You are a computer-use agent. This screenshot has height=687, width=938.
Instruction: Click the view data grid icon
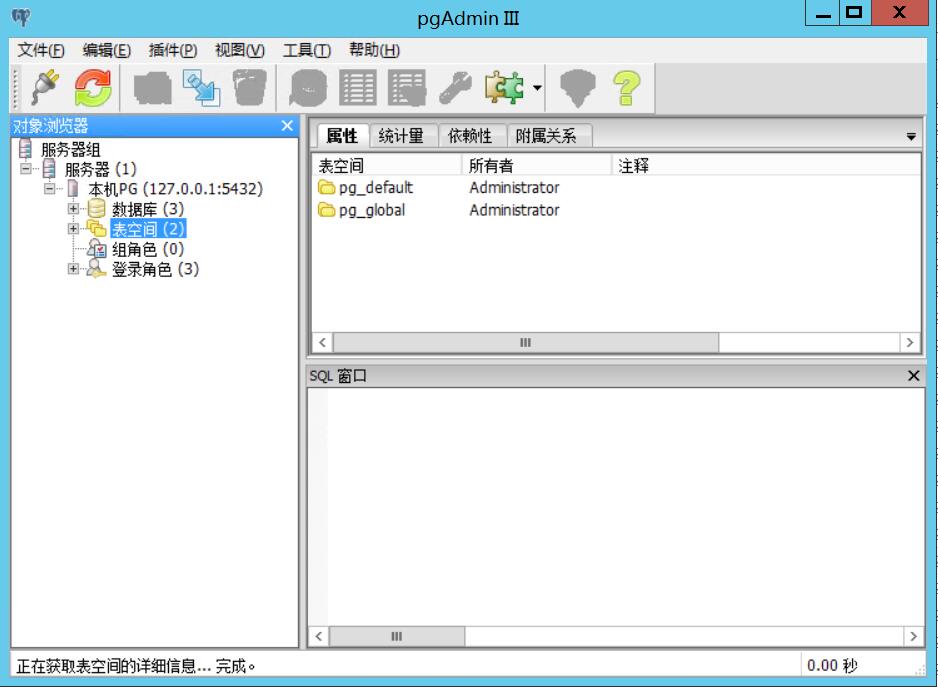tap(358, 88)
